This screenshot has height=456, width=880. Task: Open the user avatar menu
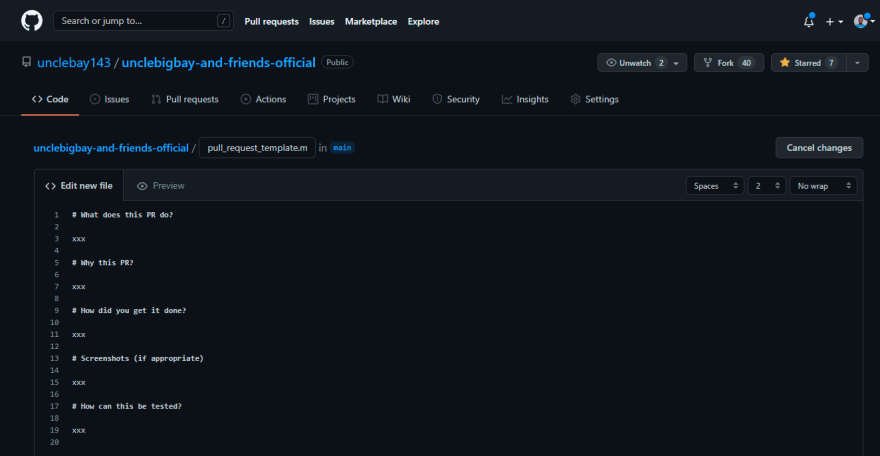pyautogui.click(x=863, y=21)
